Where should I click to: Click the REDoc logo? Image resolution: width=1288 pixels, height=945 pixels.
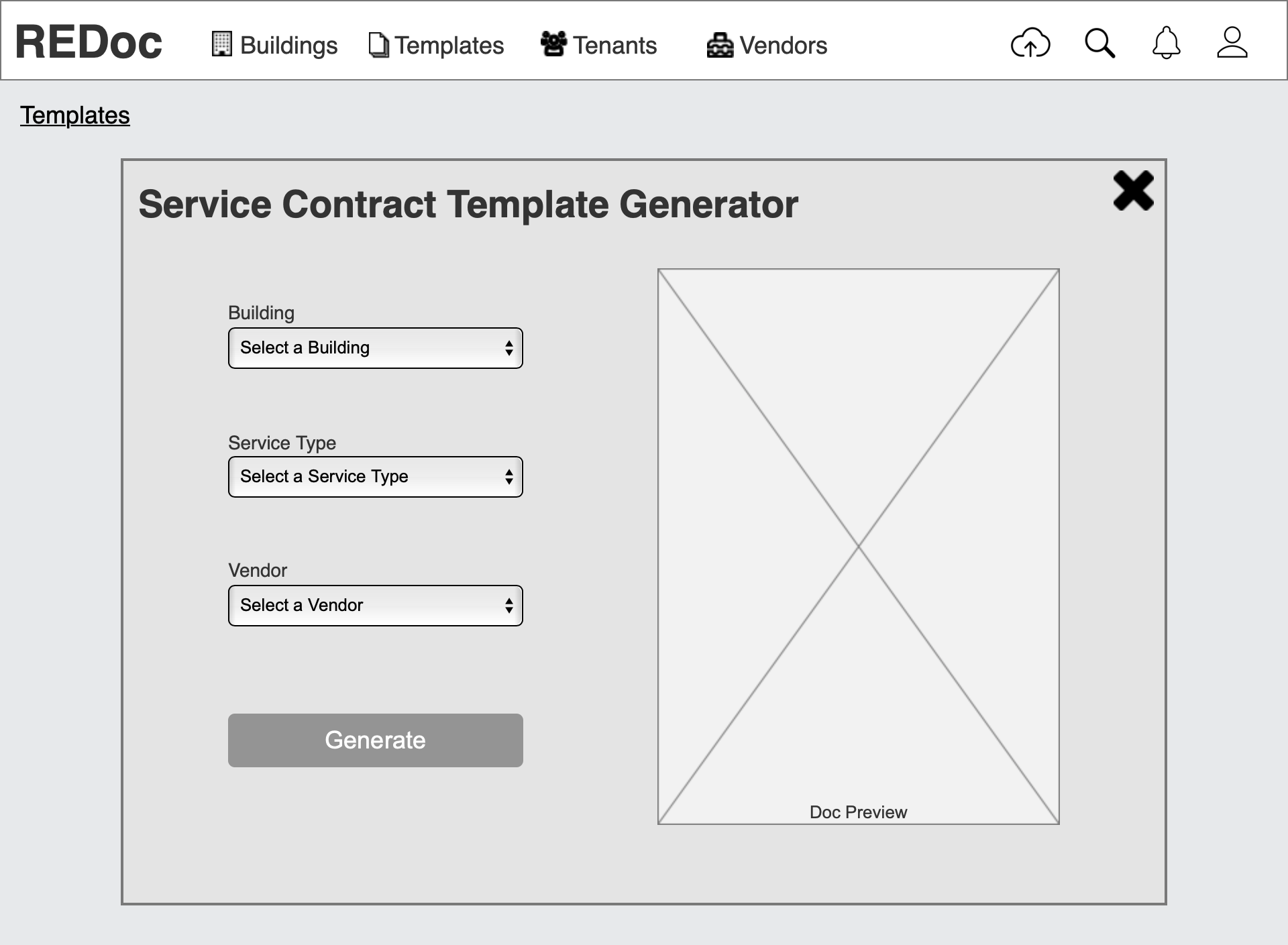pyautogui.click(x=89, y=42)
